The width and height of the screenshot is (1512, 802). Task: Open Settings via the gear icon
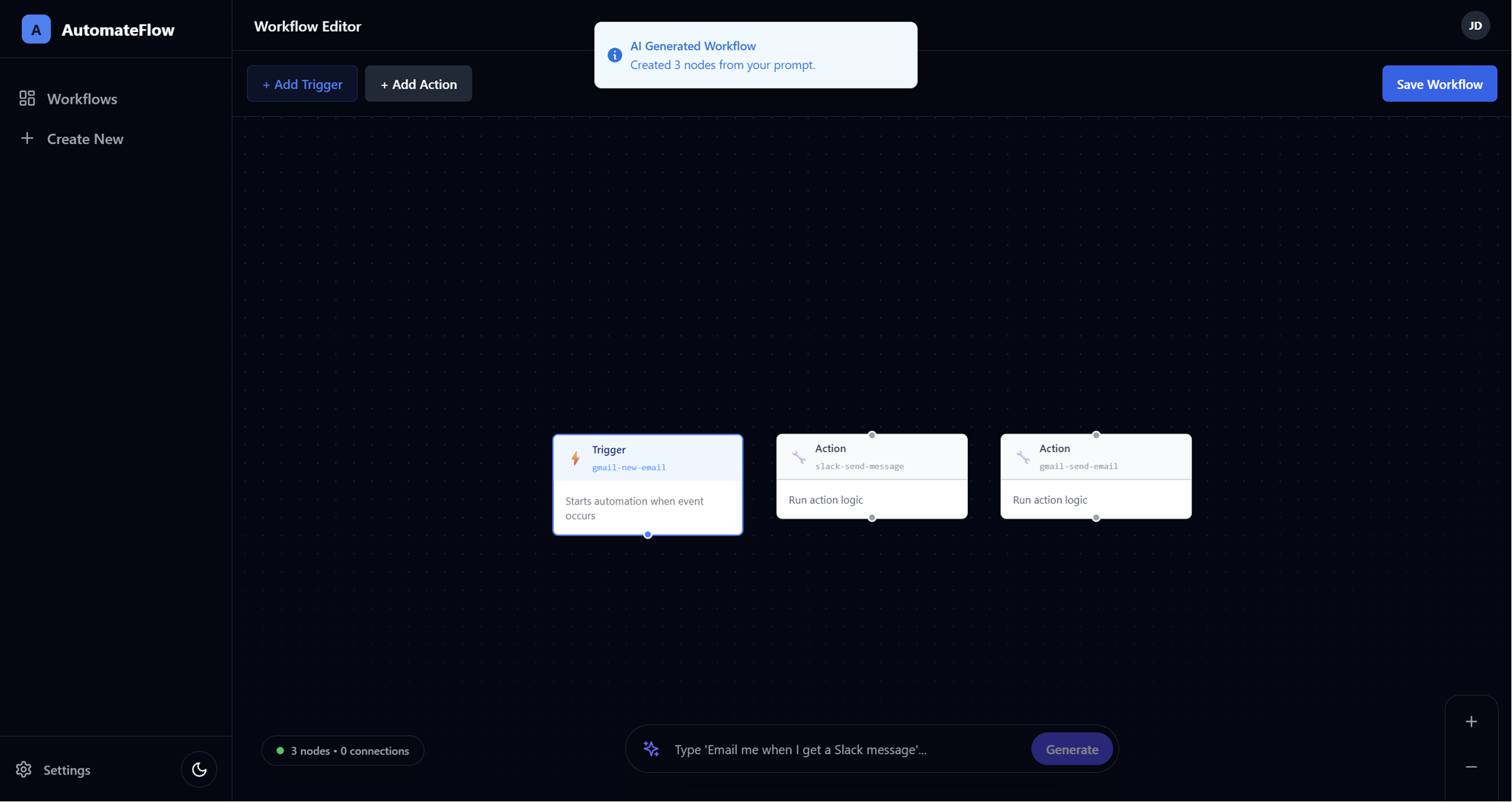tap(24, 769)
